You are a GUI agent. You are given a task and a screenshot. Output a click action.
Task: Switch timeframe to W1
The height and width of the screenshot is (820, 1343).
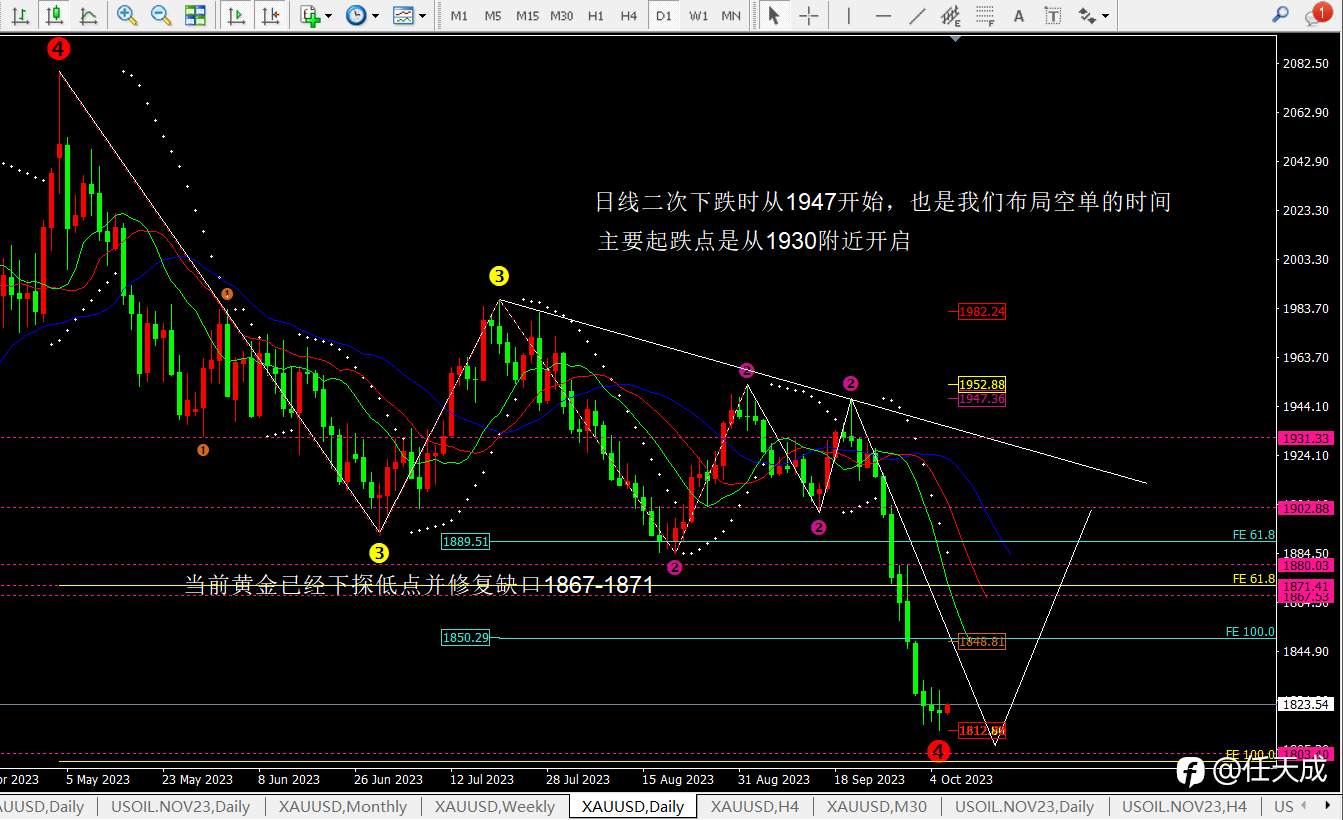click(699, 15)
